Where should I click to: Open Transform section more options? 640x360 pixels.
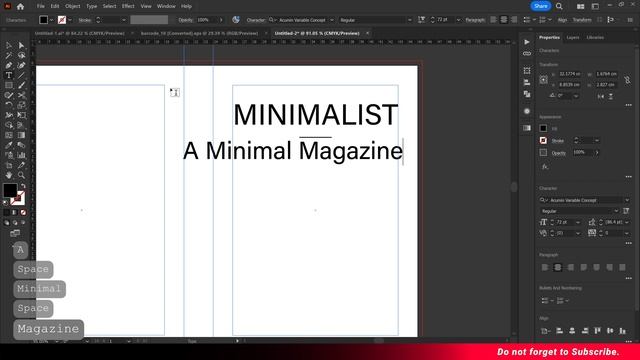[x=629, y=105]
